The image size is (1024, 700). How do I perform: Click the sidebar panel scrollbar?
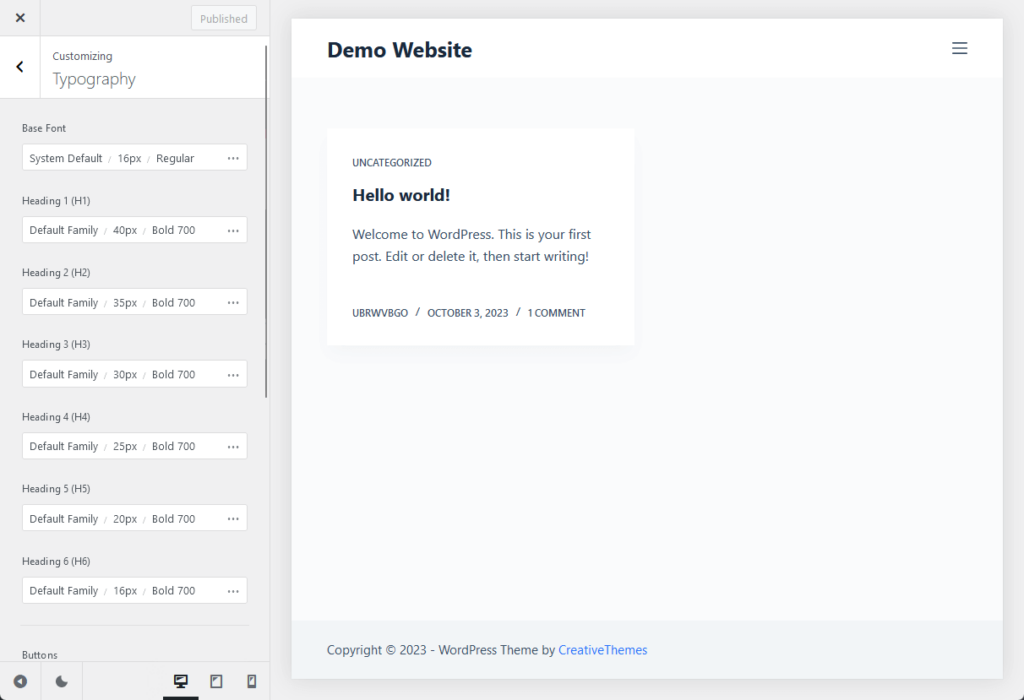266,222
